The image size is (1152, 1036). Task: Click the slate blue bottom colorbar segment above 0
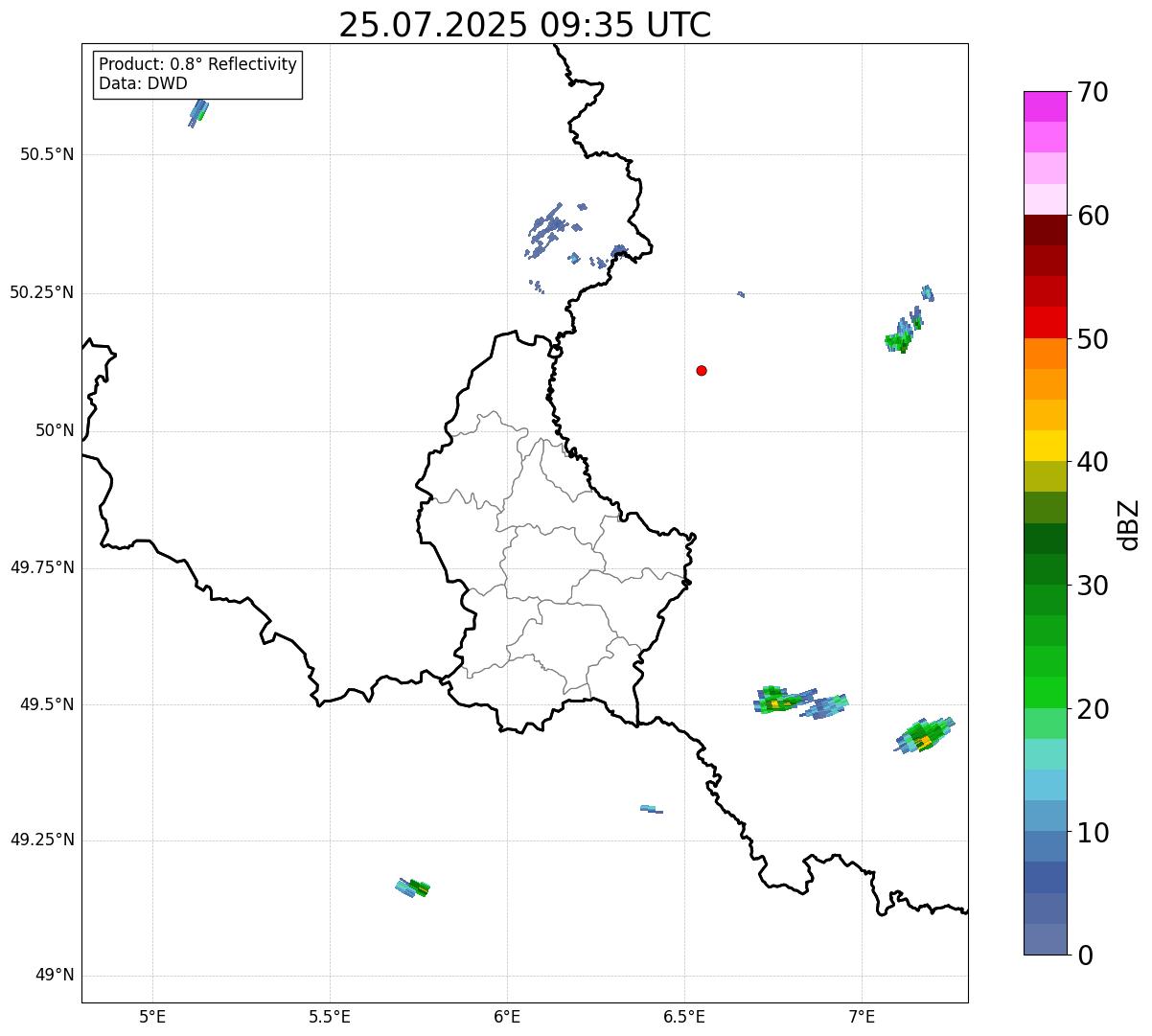coord(1045,939)
